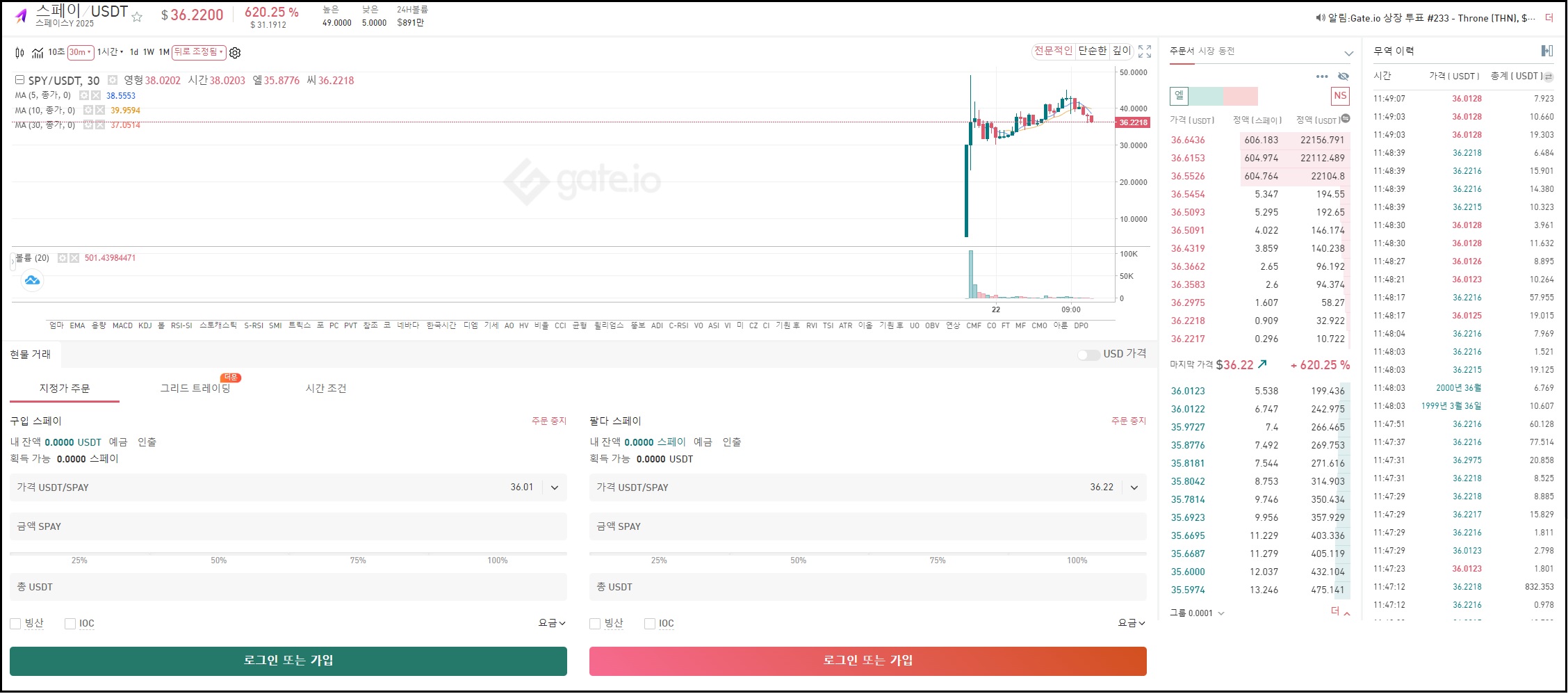
Task: Open settings for 볼륨 (20) indicator
Action: pos(63,258)
